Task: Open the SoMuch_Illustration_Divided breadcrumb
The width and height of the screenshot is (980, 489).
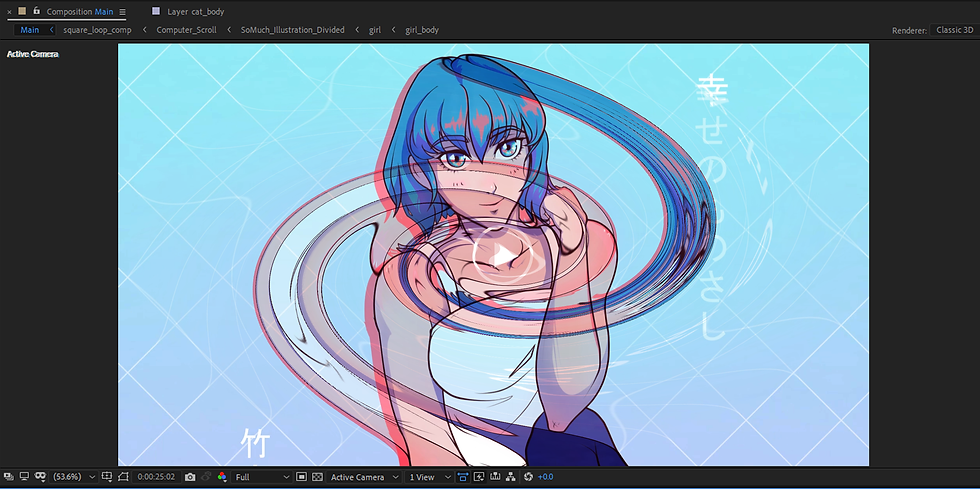Action: tap(292, 29)
